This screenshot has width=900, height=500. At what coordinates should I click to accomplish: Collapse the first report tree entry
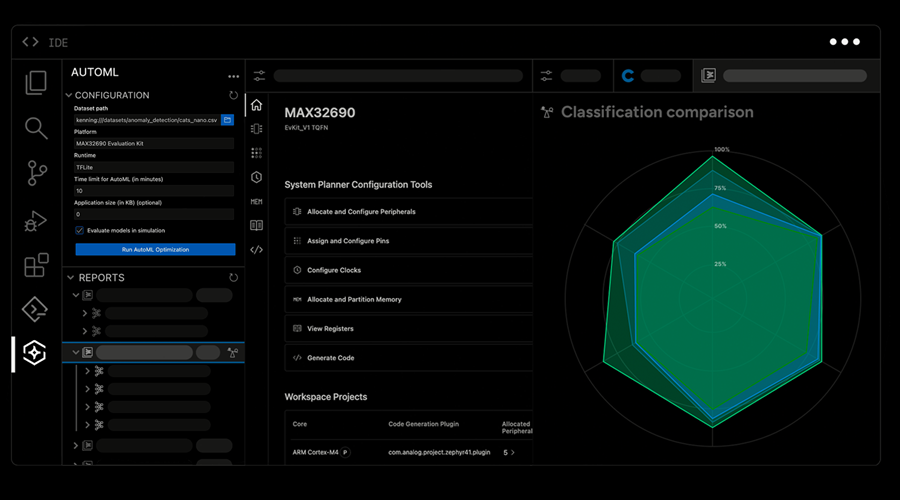(x=76, y=295)
